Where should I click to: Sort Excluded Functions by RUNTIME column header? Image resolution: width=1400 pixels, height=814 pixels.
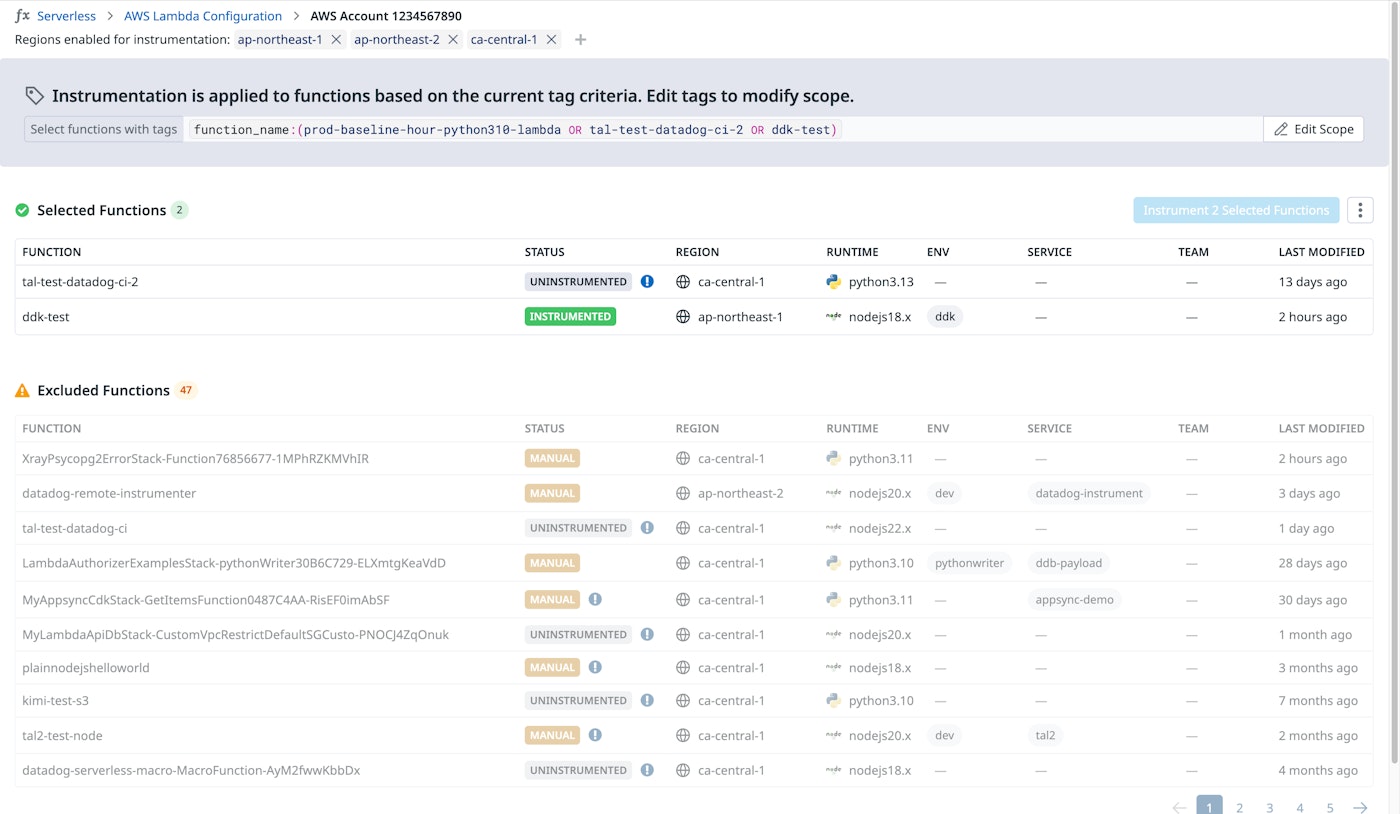coord(852,428)
